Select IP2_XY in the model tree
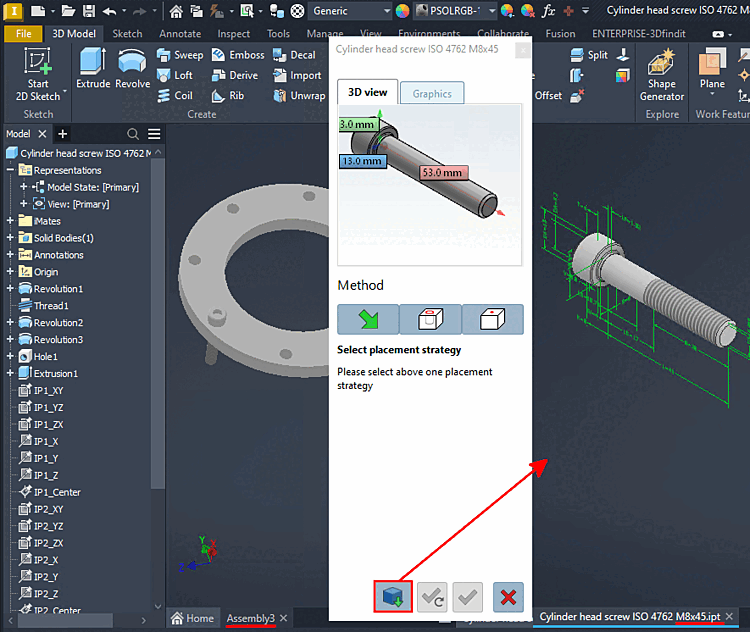This screenshot has height=632, width=750. [x=42, y=509]
